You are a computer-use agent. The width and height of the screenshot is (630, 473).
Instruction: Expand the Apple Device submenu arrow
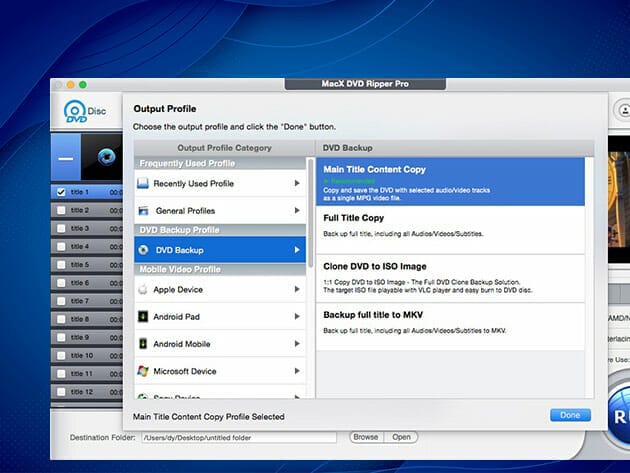tap(297, 290)
